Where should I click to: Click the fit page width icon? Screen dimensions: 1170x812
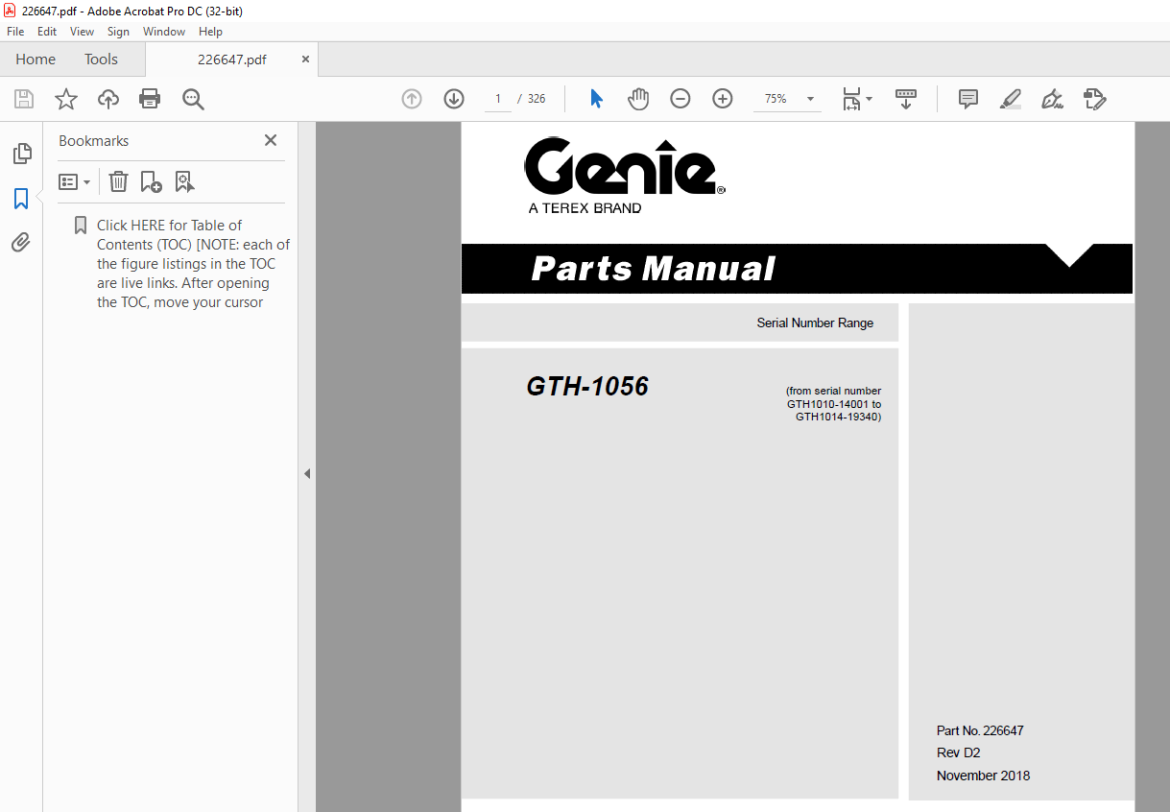pos(851,99)
